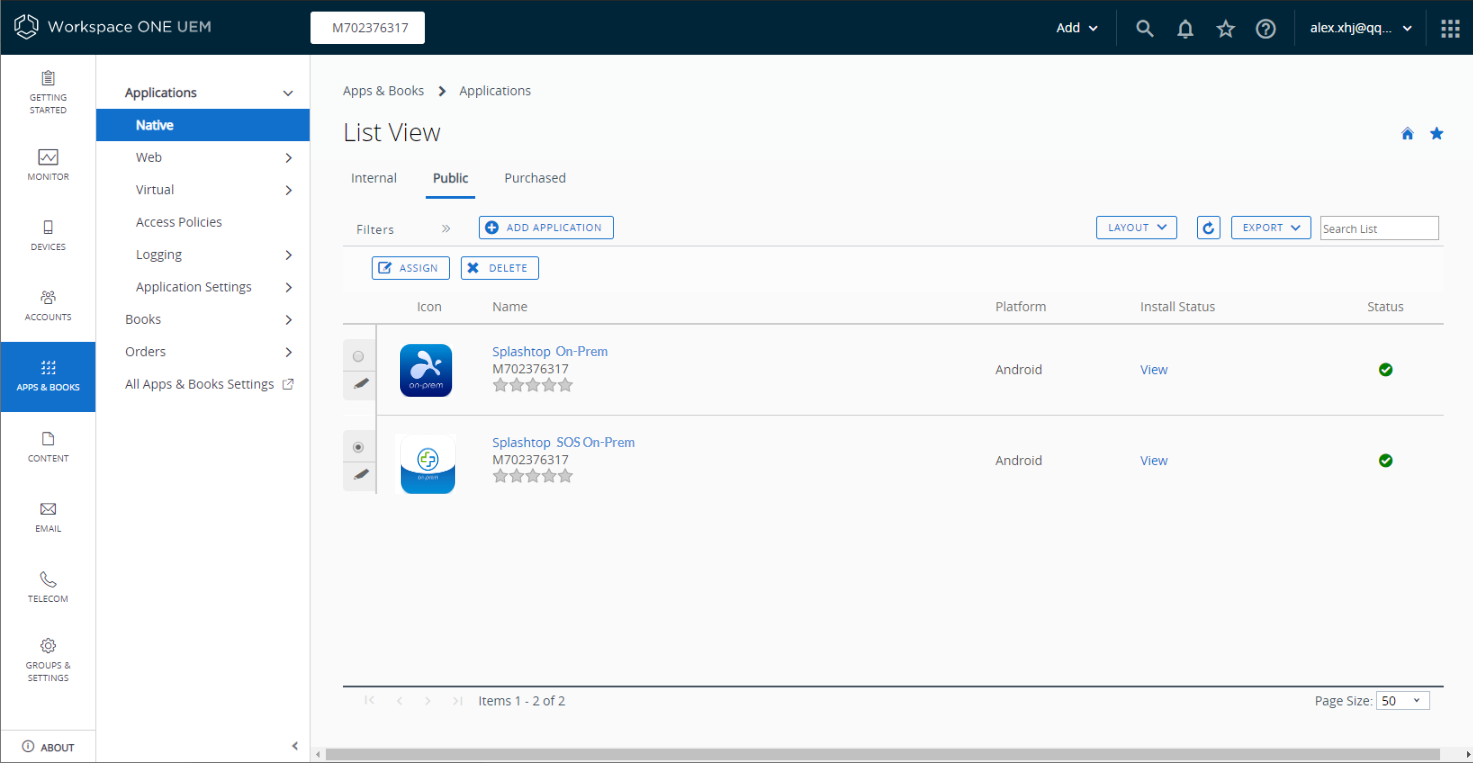The height and width of the screenshot is (764, 1473).
Task: Open the Telecom section icon
Action: coord(48,579)
